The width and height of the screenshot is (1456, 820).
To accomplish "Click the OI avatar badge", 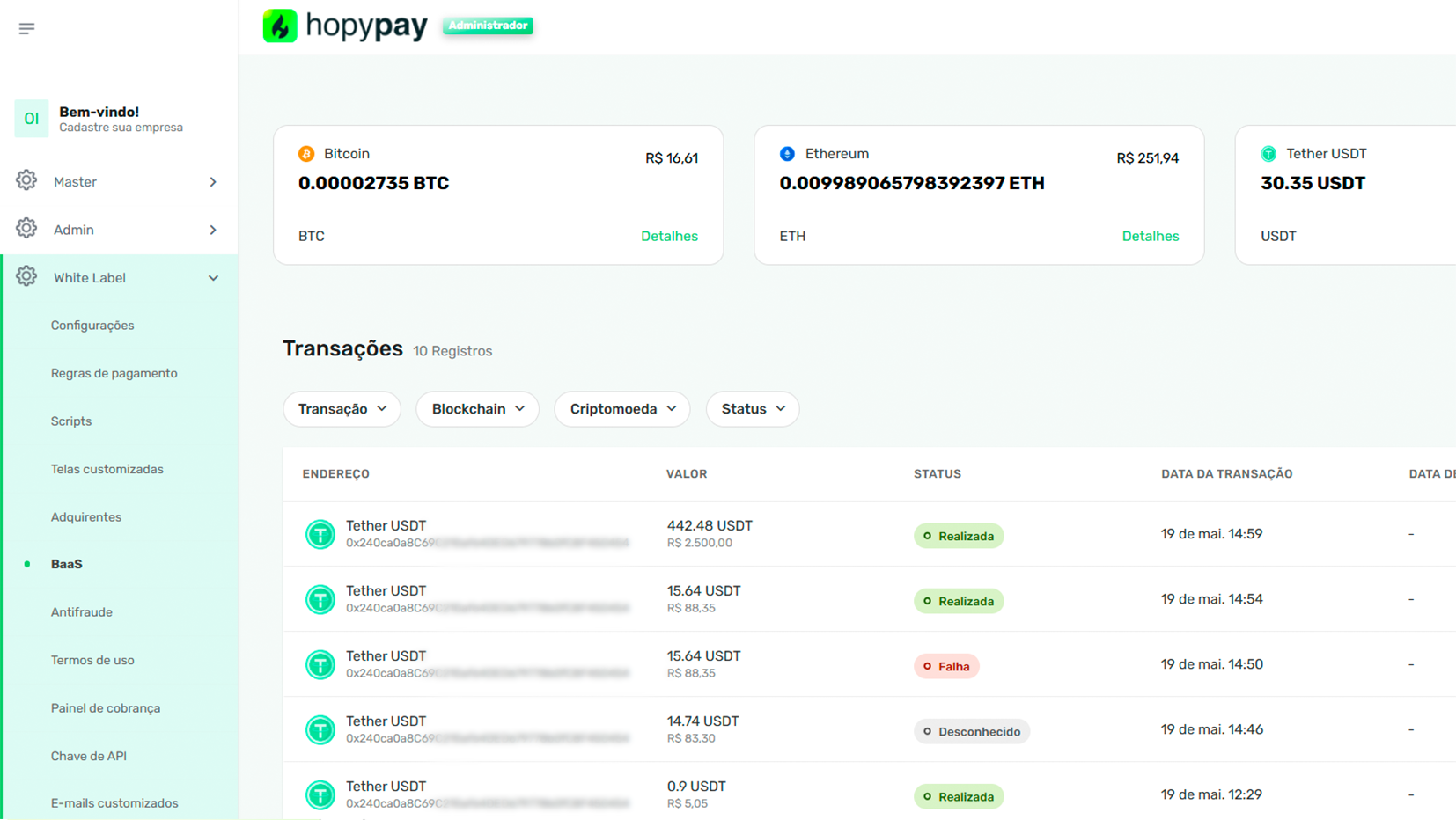I will [32, 119].
